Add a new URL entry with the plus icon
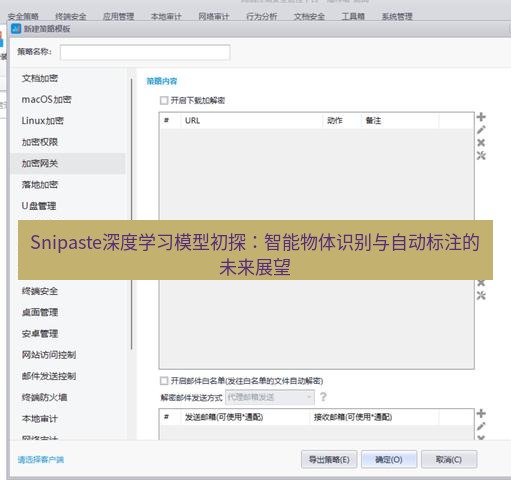The width and height of the screenshot is (511, 500). 481,117
